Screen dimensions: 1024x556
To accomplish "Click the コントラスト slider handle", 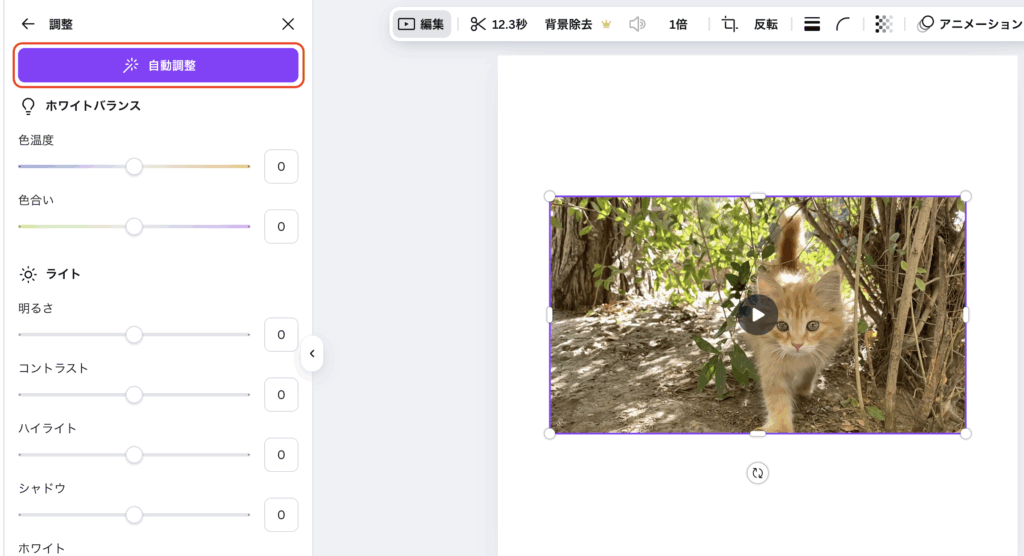I will [x=134, y=395].
